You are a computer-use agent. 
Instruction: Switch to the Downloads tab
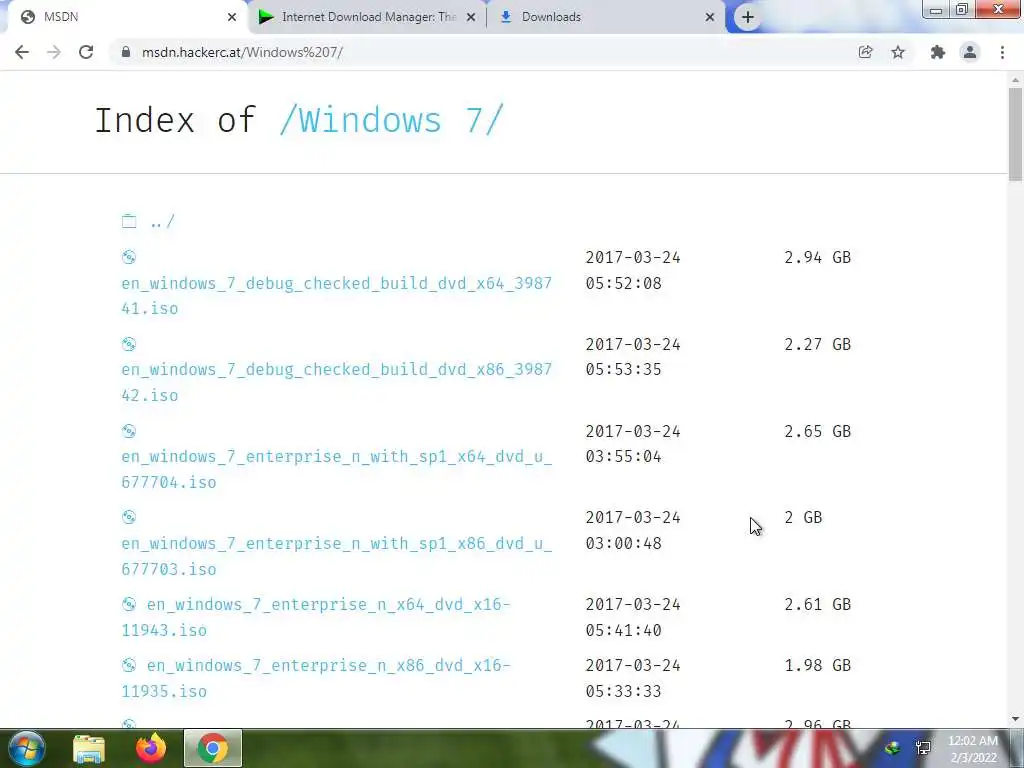coord(606,17)
